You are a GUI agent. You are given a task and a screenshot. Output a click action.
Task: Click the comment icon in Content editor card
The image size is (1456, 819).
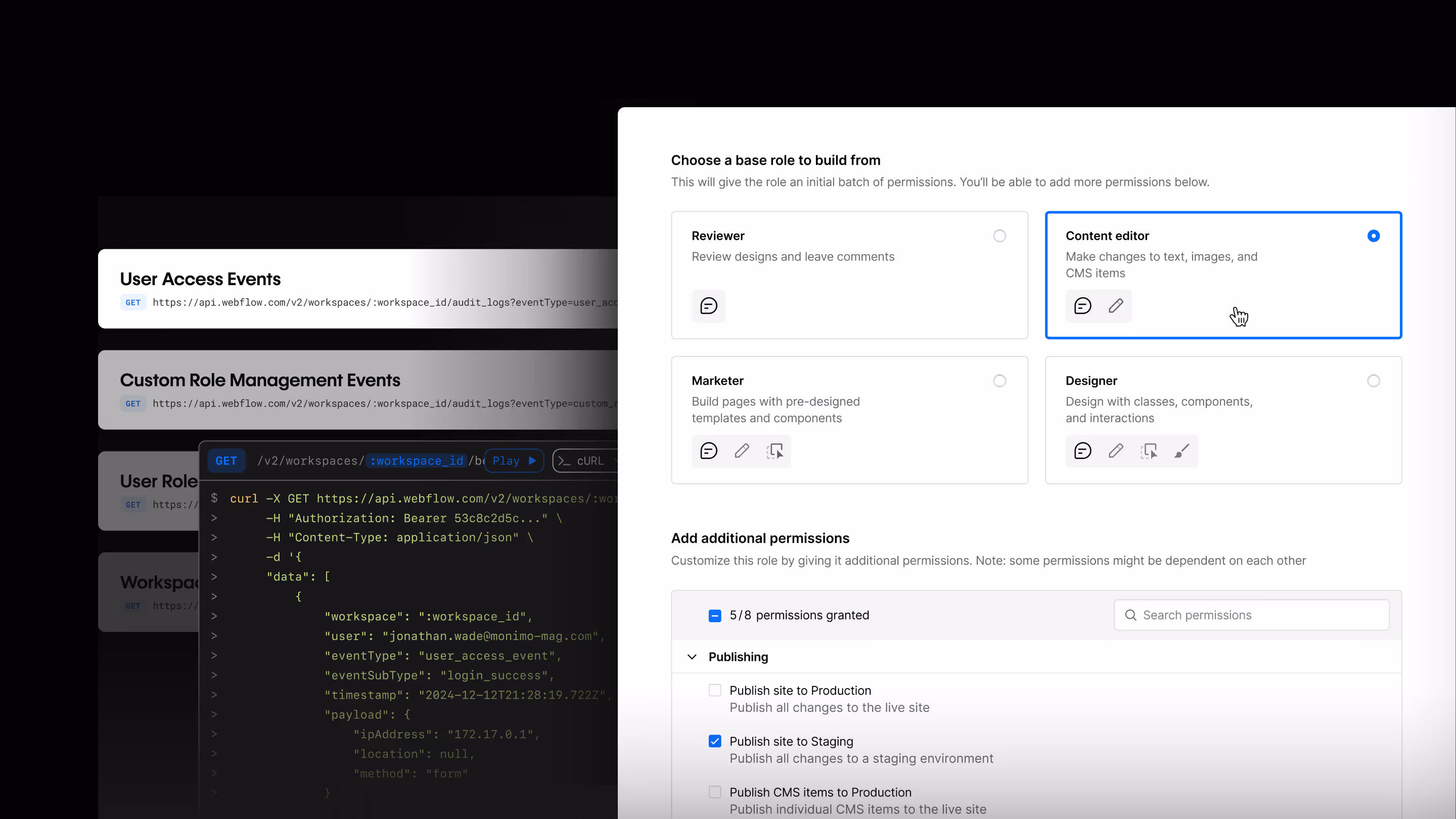click(x=1082, y=306)
